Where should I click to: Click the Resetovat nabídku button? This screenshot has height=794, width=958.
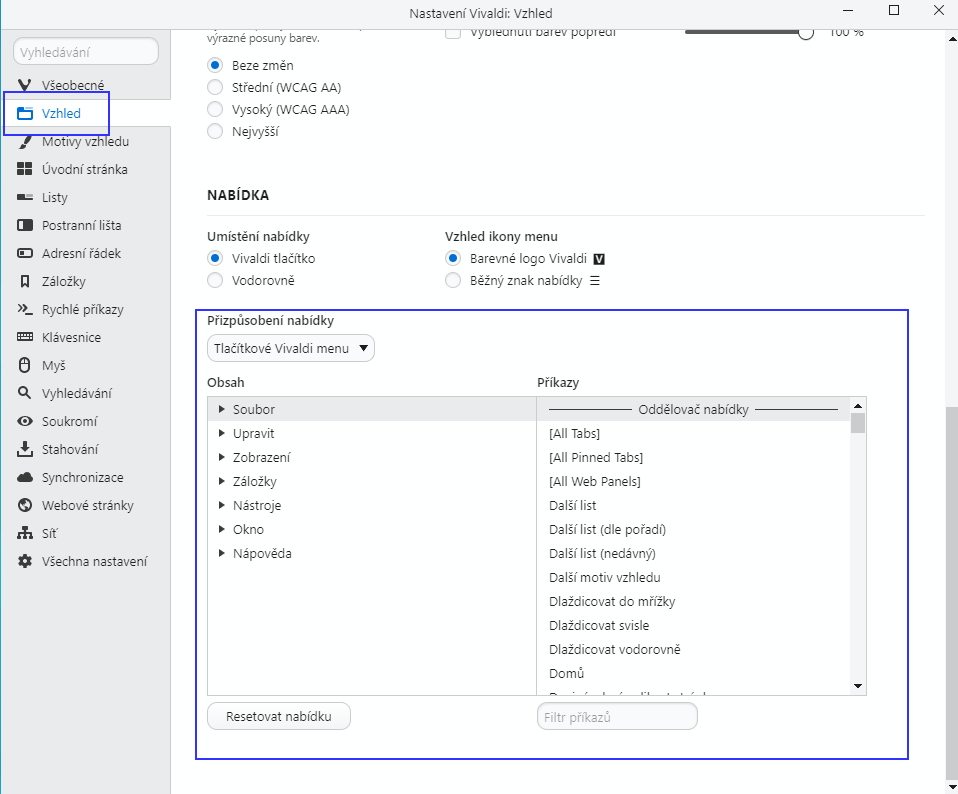pos(279,716)
